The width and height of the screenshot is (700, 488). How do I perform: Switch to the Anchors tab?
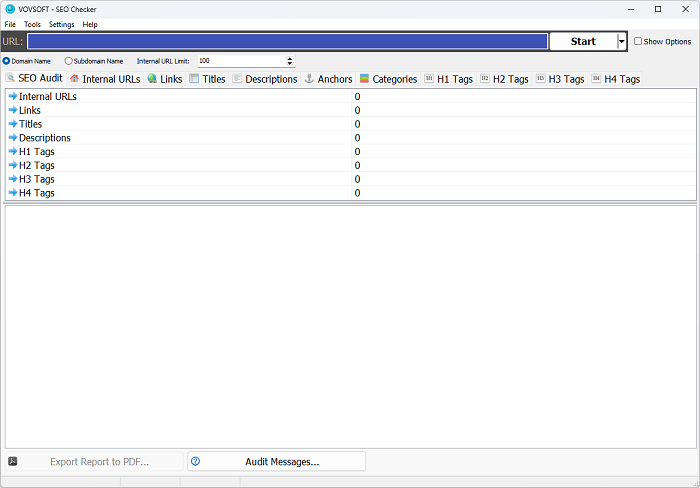tap(329, 79)
